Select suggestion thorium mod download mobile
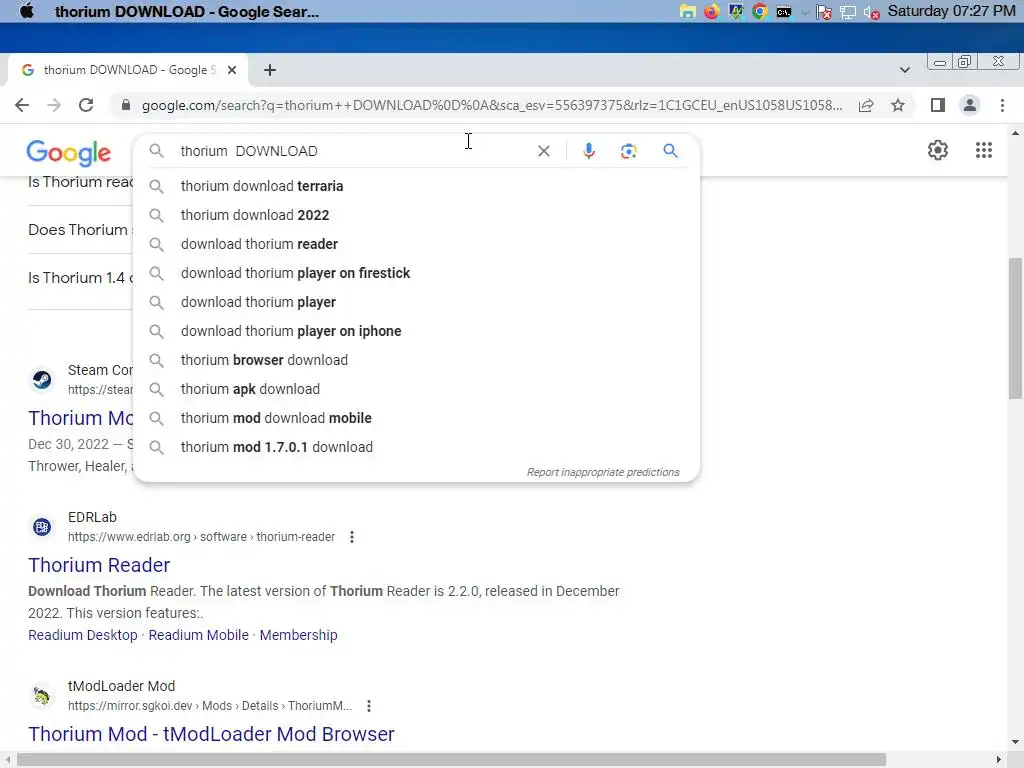Image resolution: width=1024 pixels, height=768 pixels. point(416,418)
